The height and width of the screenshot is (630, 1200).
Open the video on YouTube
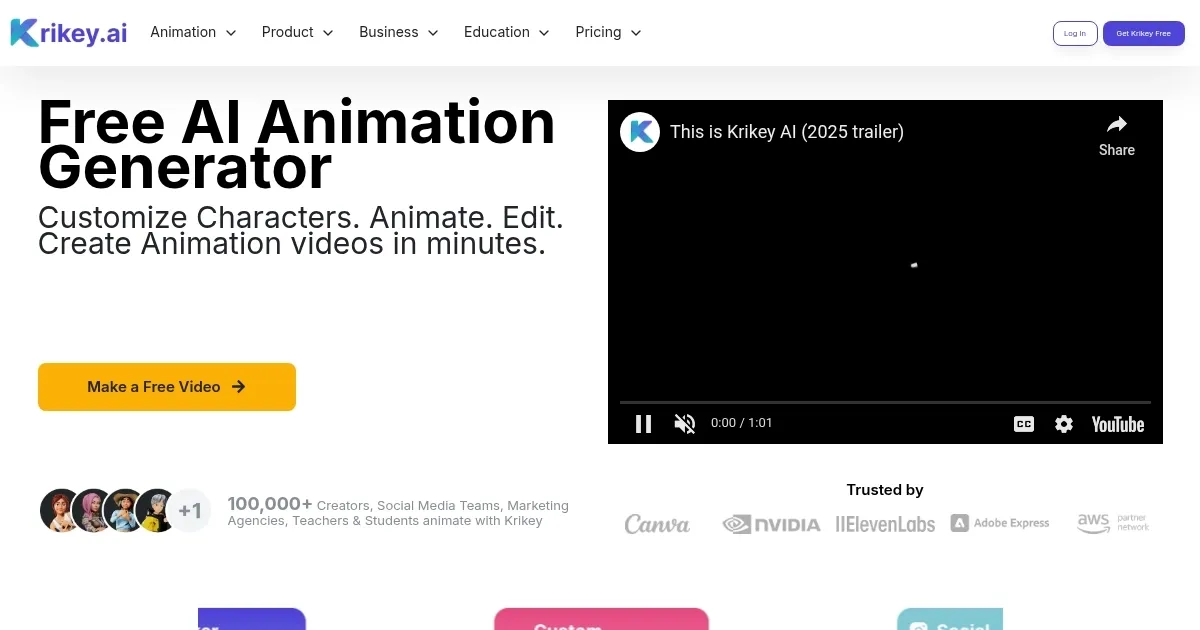[x=1117, y=424]
